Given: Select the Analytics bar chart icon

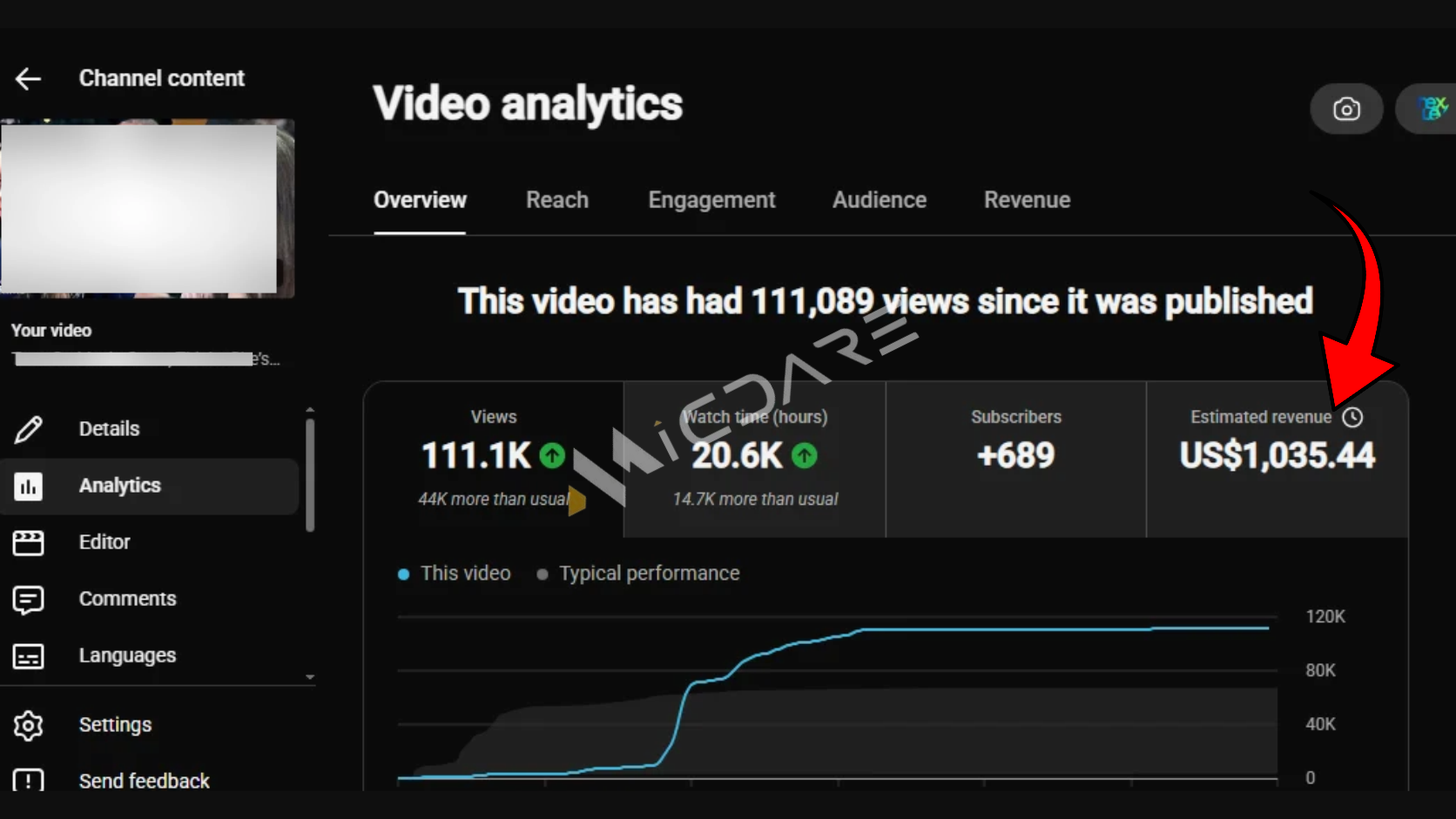Looking at the screenshot, I should (28, 487).
